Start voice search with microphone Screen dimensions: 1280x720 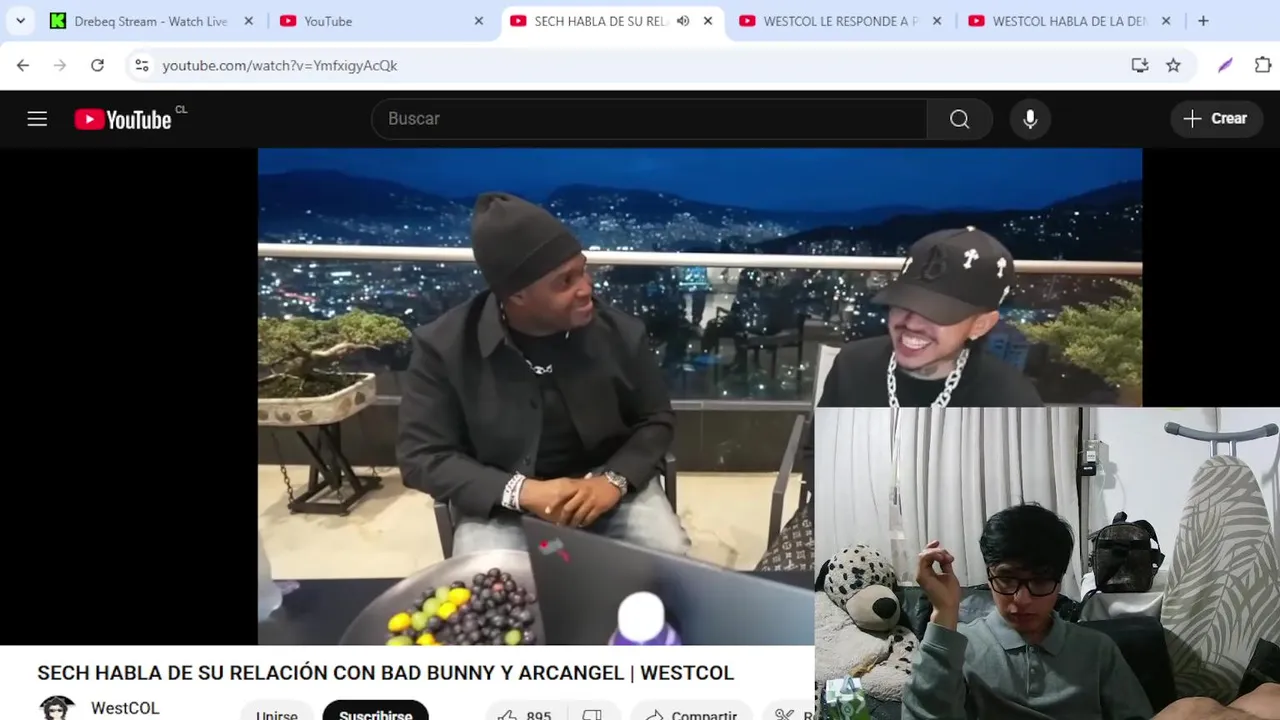(x=1030, y=119)
